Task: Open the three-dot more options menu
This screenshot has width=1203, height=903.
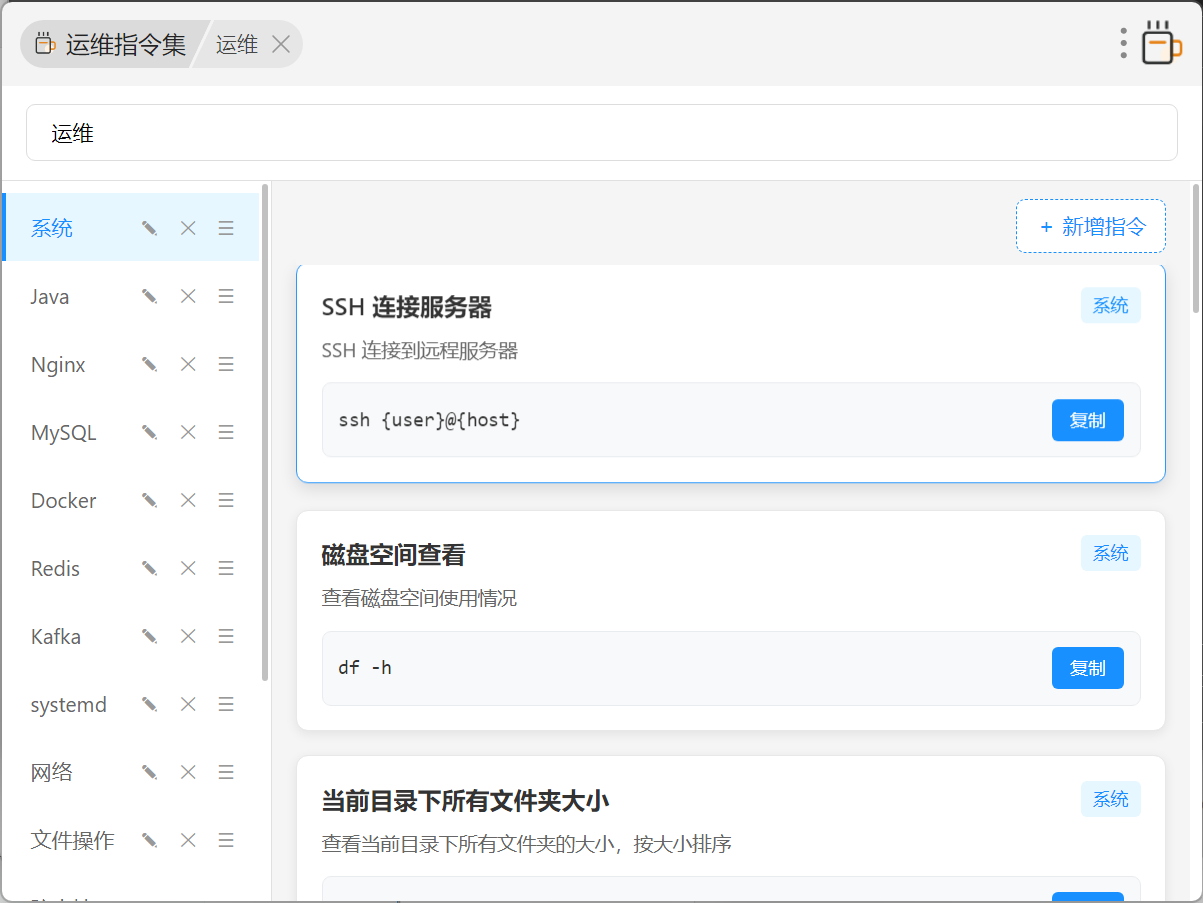Action: (x=1124, y=43)
